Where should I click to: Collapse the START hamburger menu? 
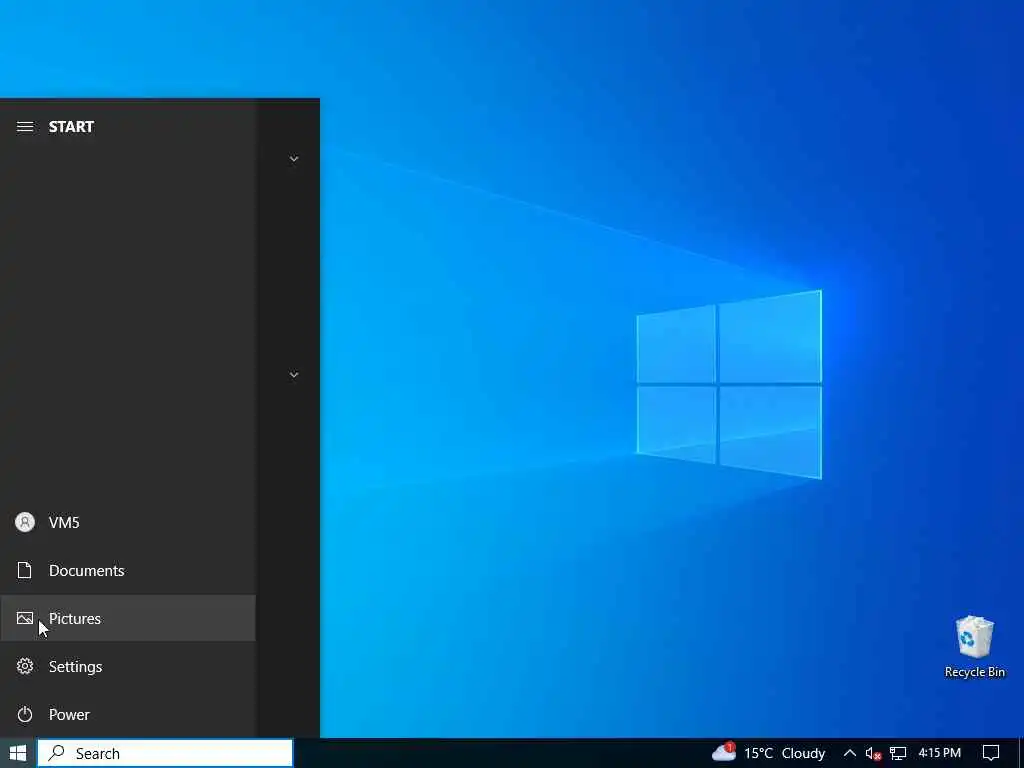pos(25,127)
